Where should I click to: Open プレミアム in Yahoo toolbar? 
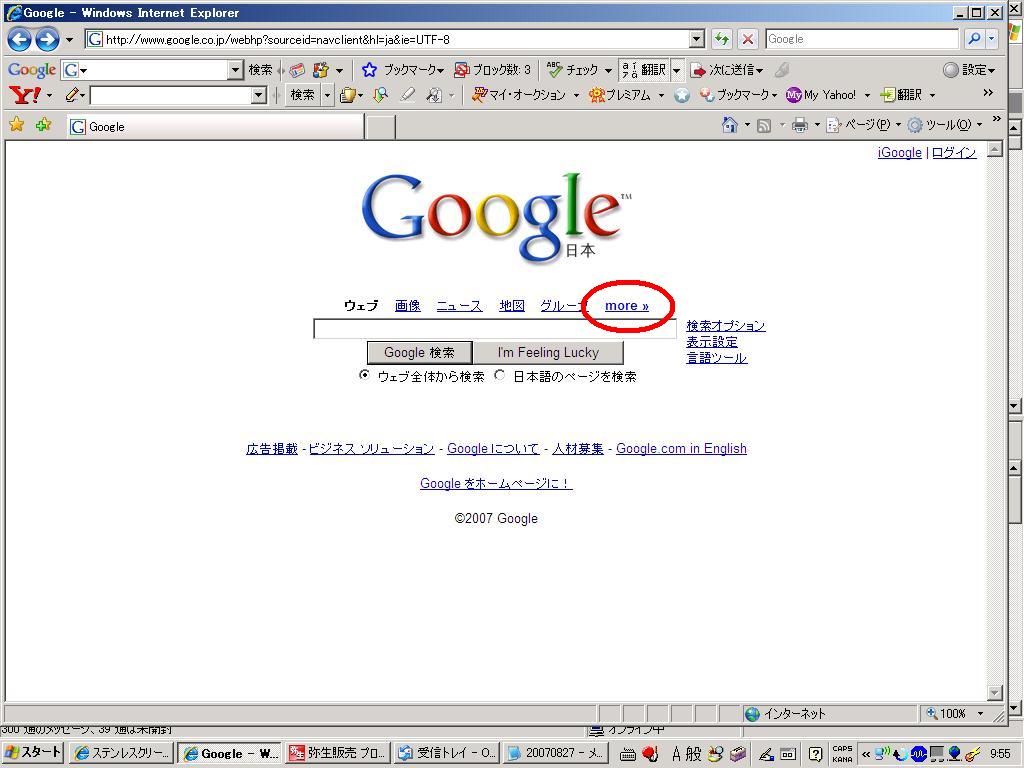tap(620, 95)
